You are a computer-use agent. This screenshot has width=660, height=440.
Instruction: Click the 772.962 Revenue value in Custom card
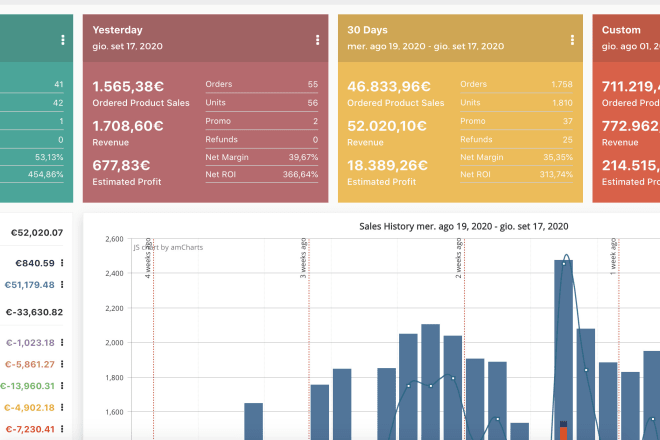pos(631,126)
